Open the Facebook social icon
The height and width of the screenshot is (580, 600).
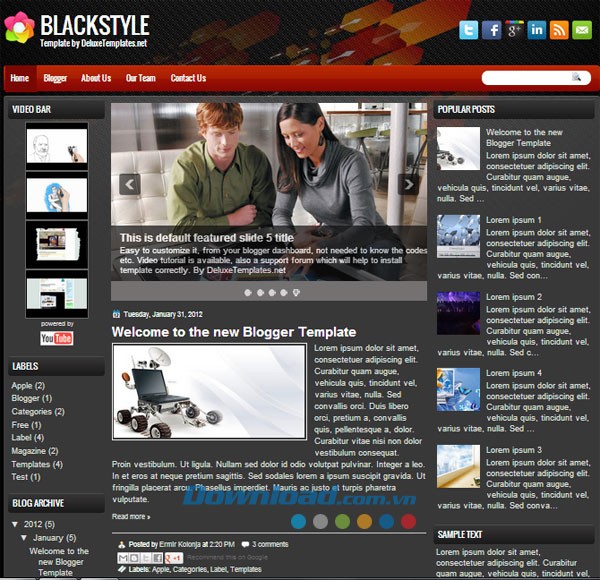[491, 30]
